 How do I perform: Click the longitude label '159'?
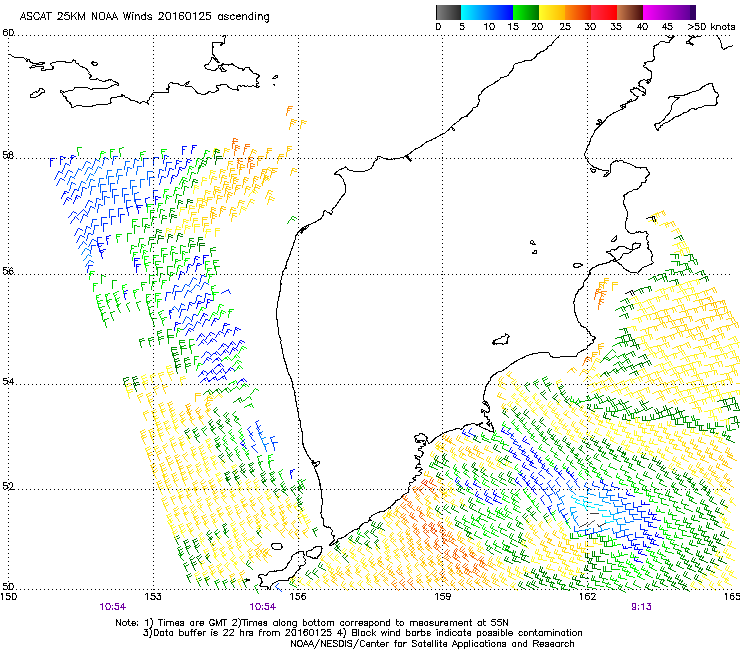(442, 597)
